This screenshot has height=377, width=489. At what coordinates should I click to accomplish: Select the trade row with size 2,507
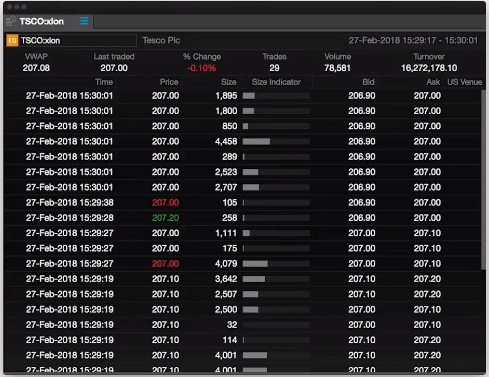tap(242, 294)
